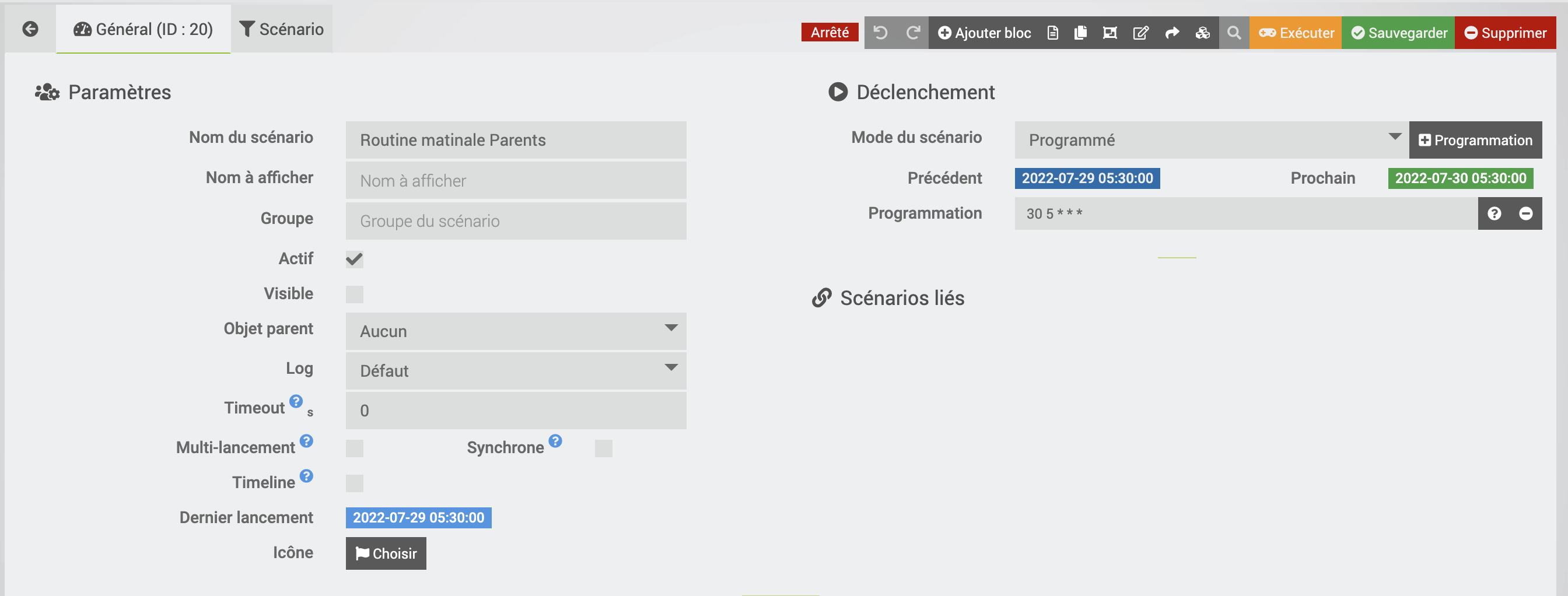Click the Précédent date 2022-07-29 05:30:00

pos(1087,178)
